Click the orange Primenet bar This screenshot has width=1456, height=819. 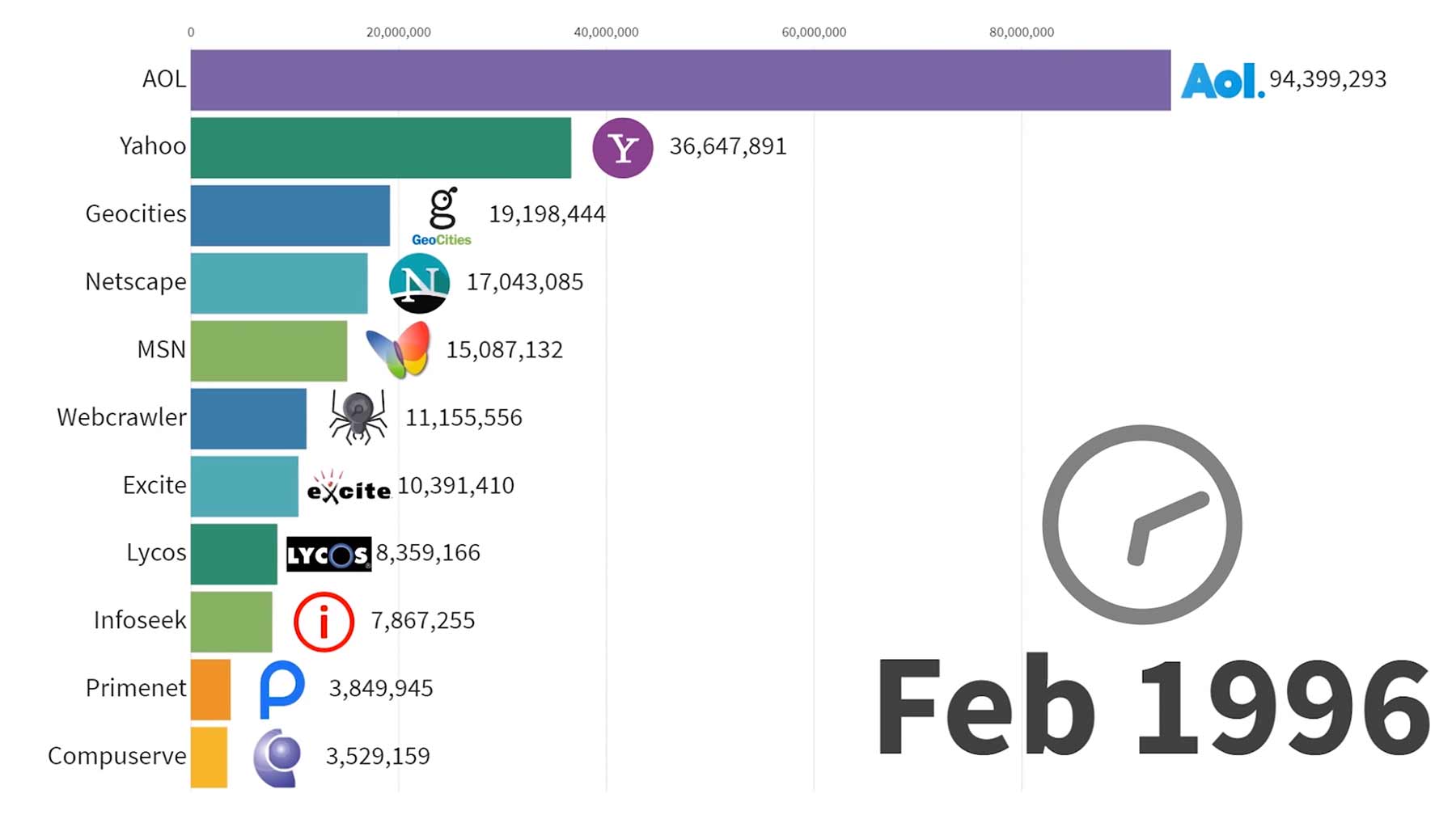click(210, 689)
